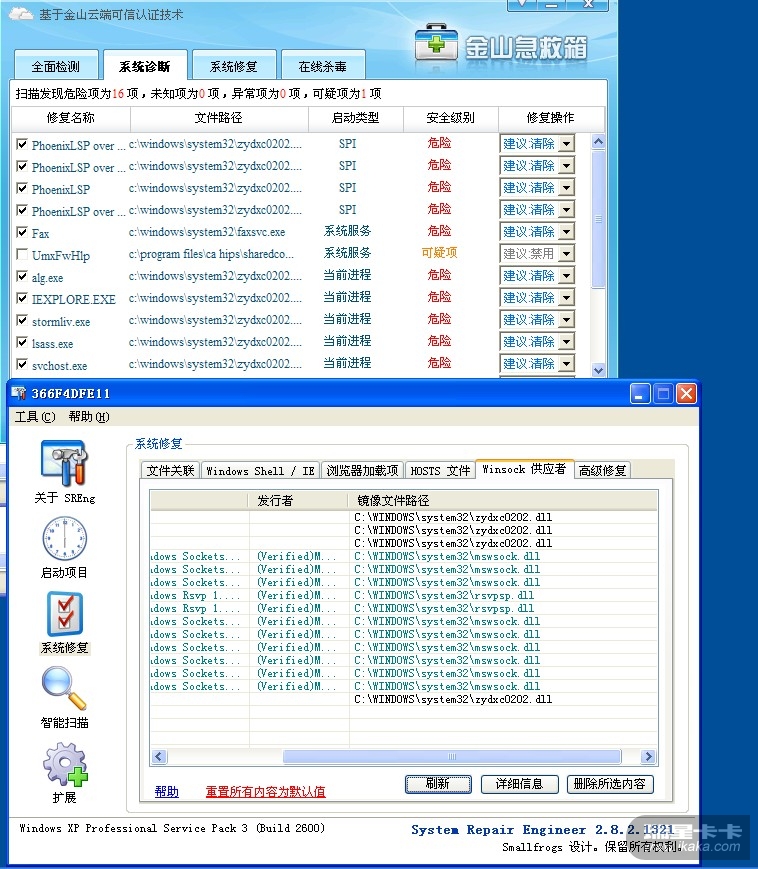Click the SREng window title bar icon
This screenshot has height=869, width=758.
coord(18,393)
